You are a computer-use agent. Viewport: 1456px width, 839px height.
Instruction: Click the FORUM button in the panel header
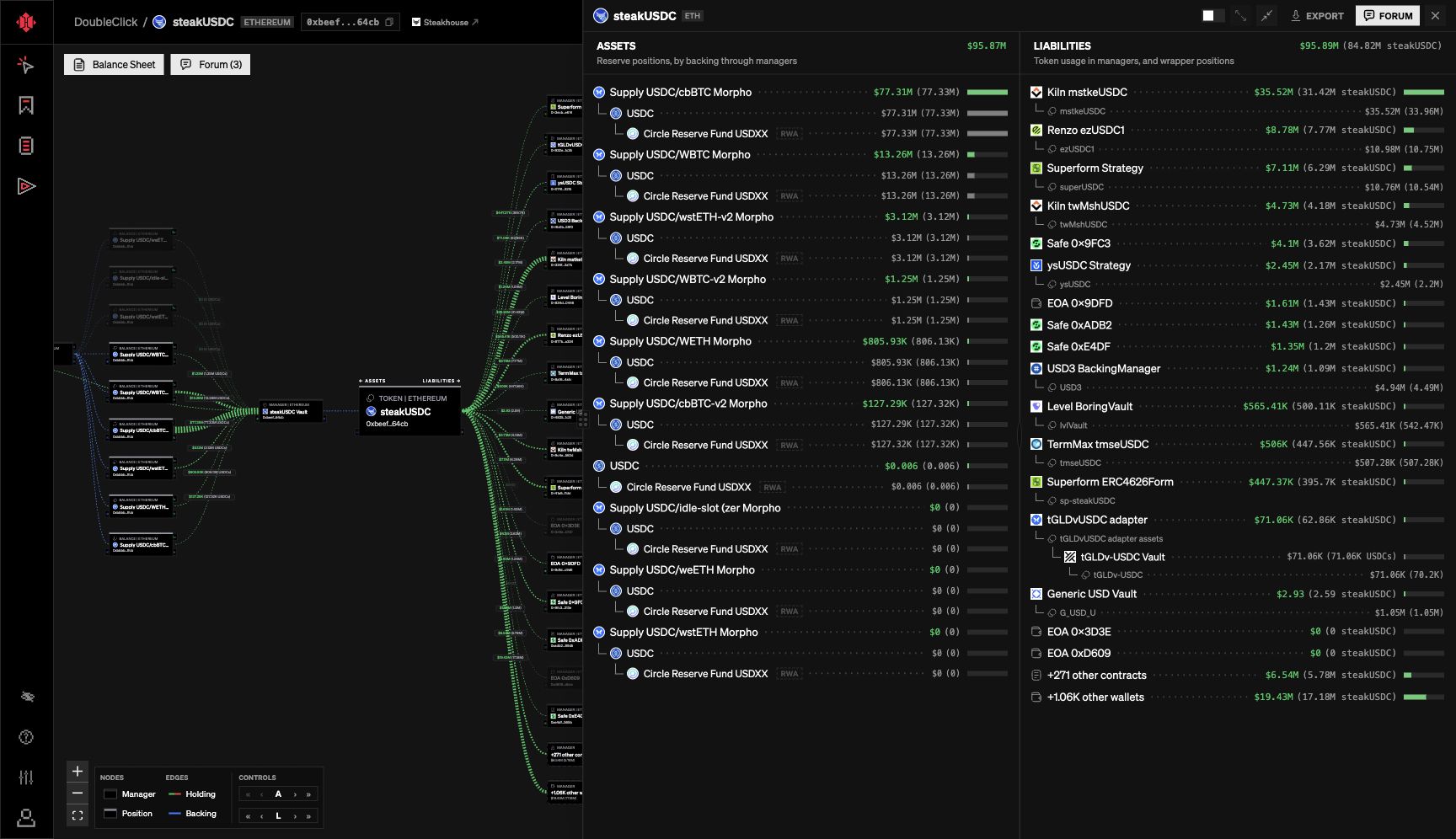[x=1388, y=16]
